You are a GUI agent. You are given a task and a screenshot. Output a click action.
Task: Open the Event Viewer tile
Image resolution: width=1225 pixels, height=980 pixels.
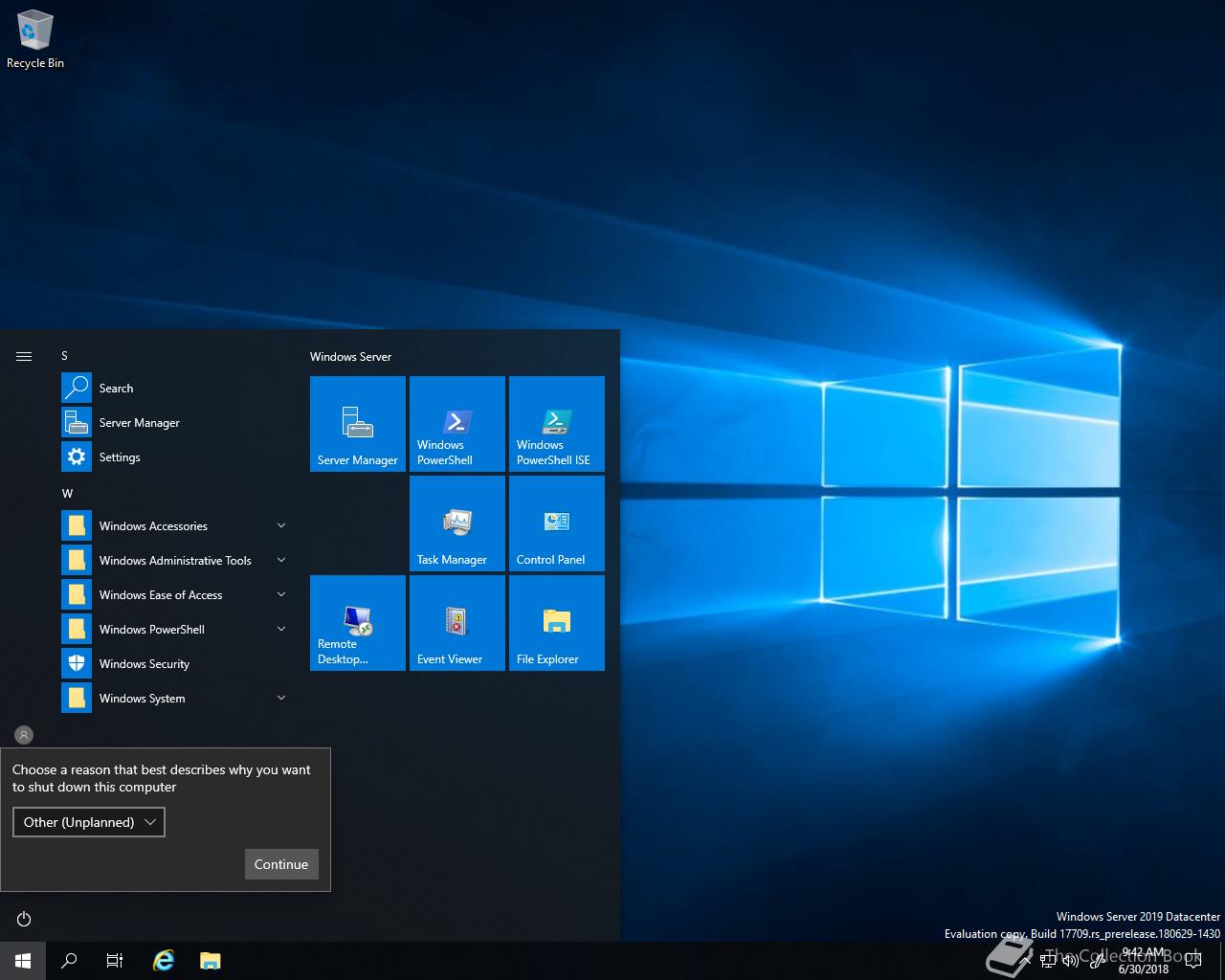(x=457, y=623)
